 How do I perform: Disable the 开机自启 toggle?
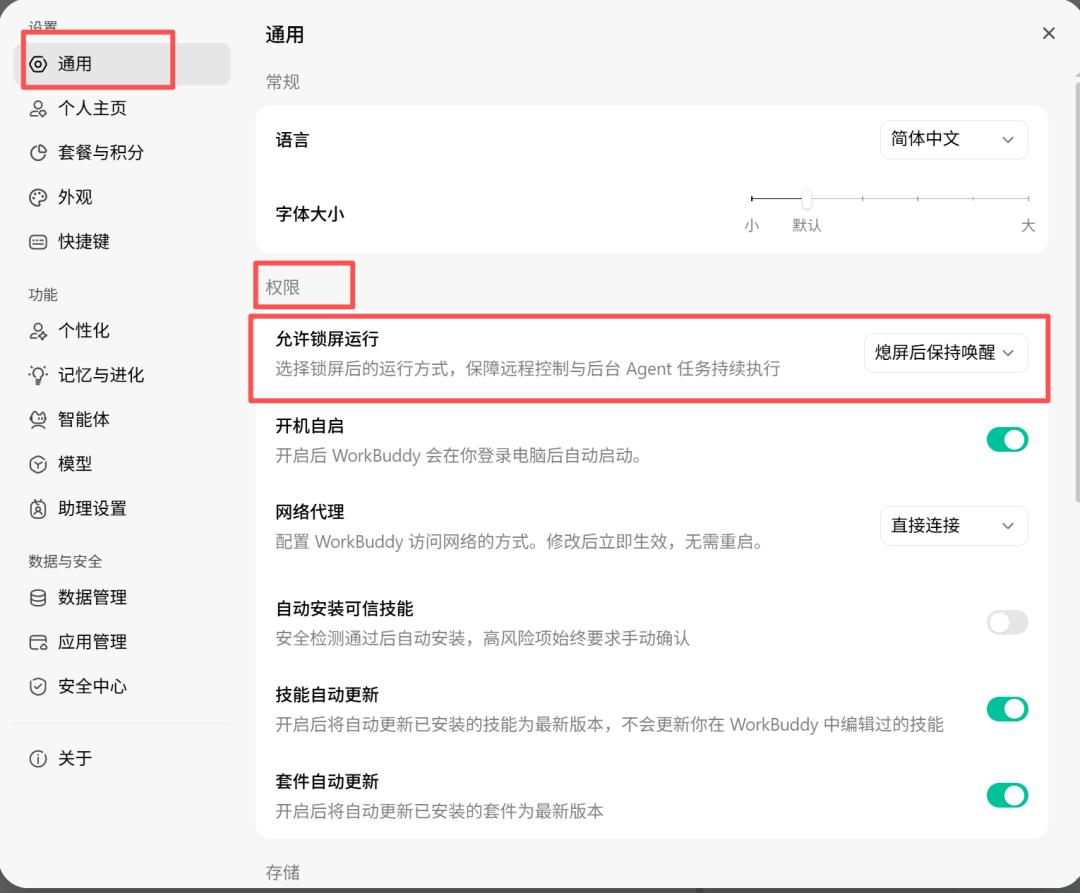(x=1007, y=439)
